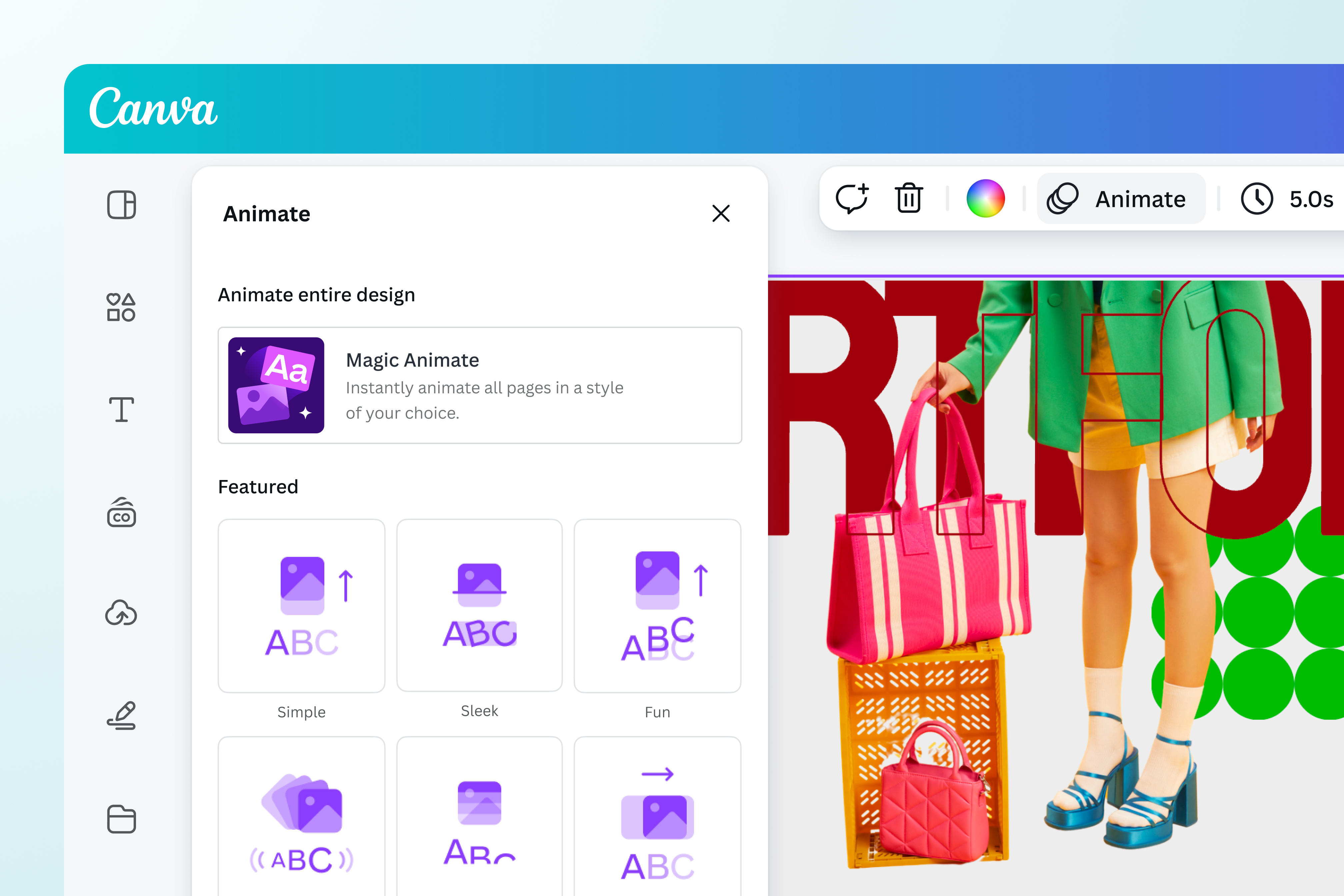Select the Draw pen tool icon

(x=121, y=715)
